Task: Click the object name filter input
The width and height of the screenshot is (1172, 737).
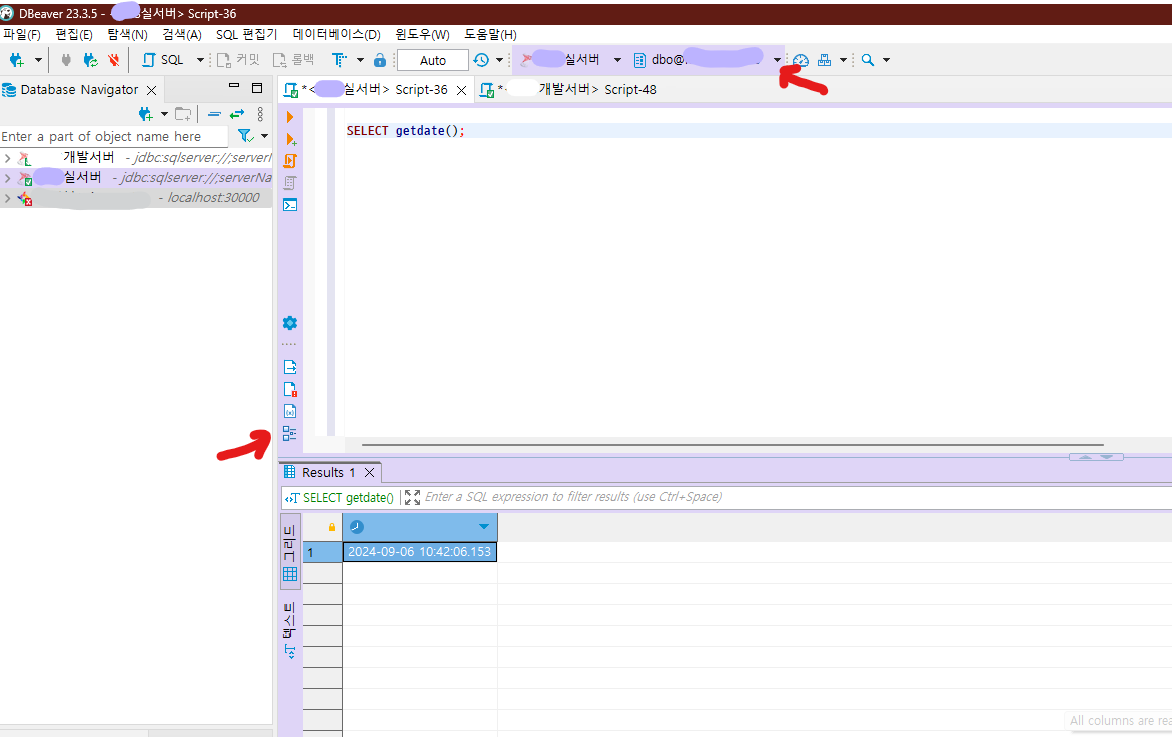Action: pos(114,137)
